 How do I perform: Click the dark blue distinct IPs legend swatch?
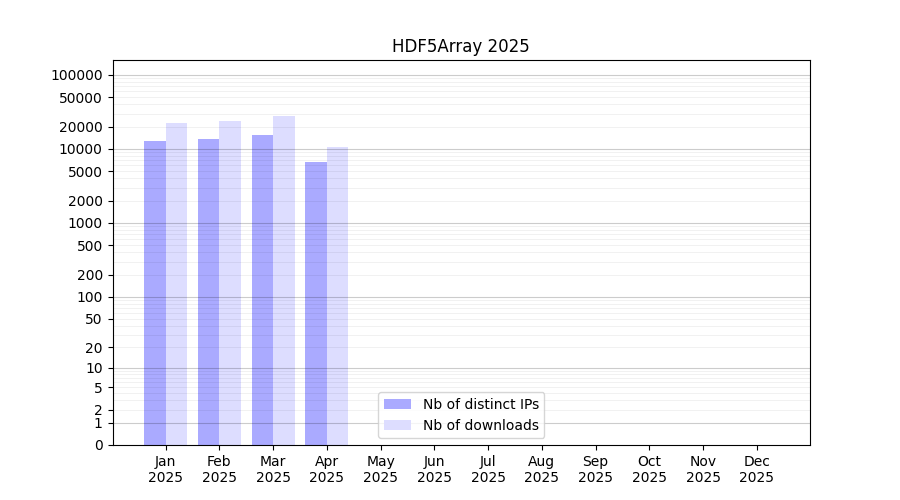click(397, 404)
